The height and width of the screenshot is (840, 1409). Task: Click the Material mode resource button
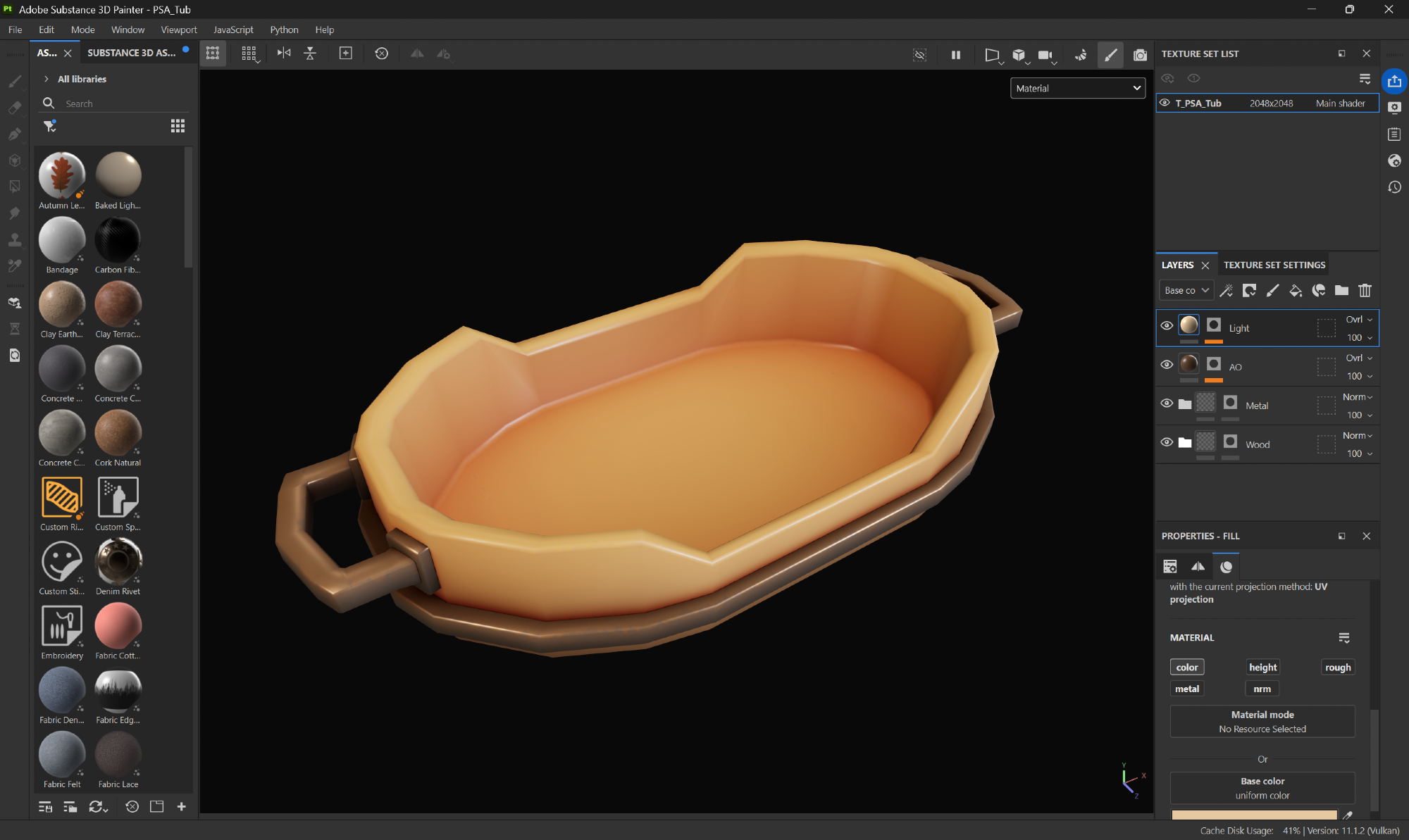[x=1262, y=722]
